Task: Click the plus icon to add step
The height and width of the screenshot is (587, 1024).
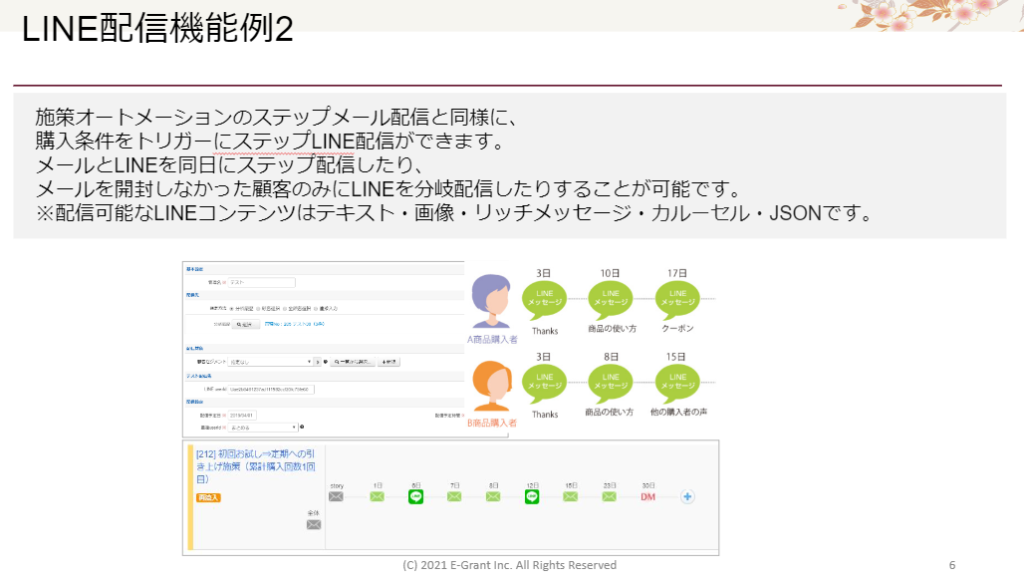Action: point(687,496)
